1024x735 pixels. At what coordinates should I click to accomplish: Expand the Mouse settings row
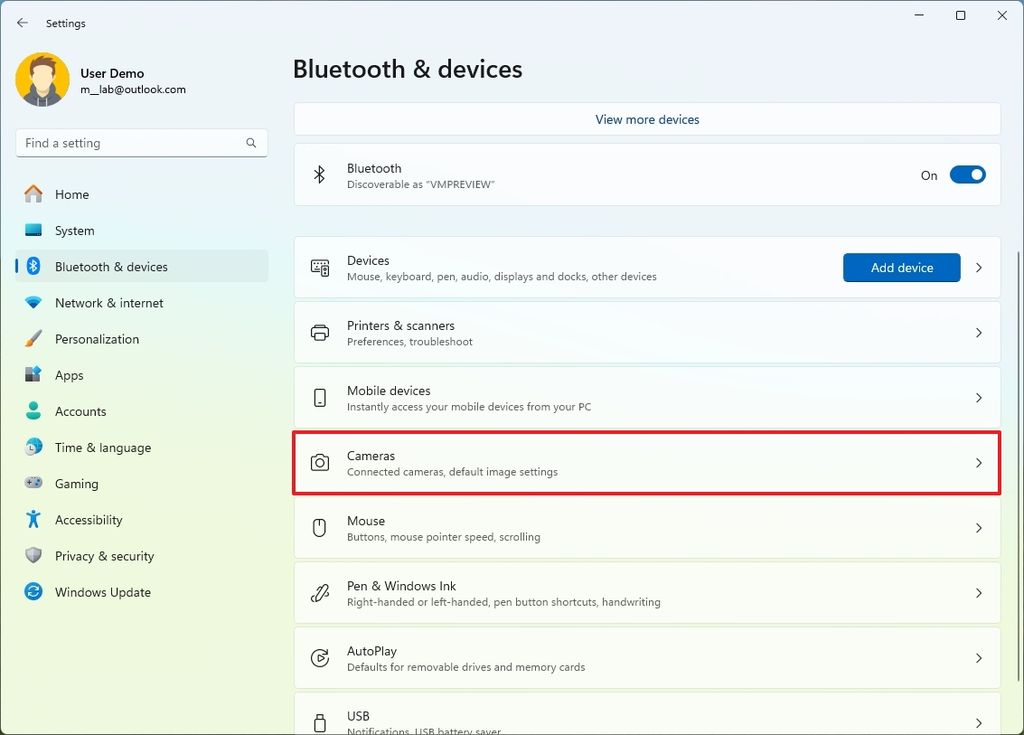tap(978, 528)
